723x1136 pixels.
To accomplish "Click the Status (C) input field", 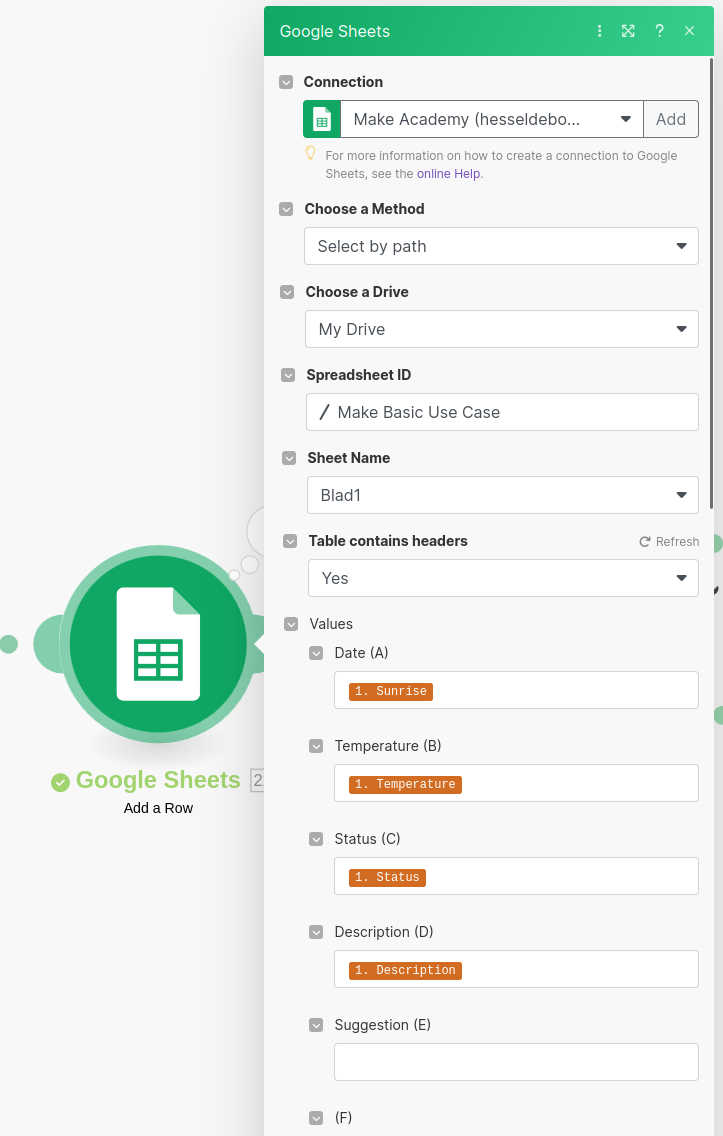I will [x=517, y=876].
